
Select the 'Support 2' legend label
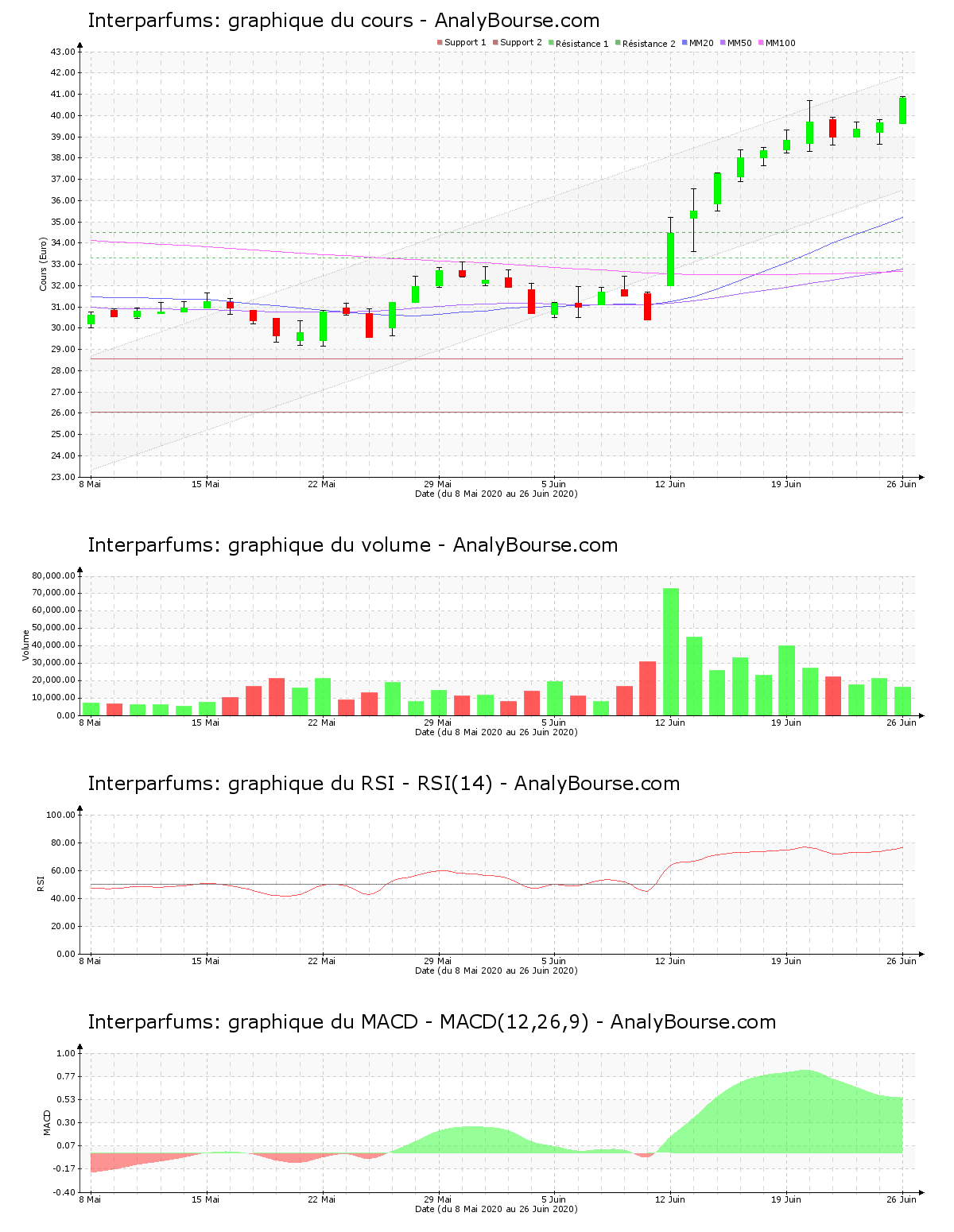click(521, 43)
